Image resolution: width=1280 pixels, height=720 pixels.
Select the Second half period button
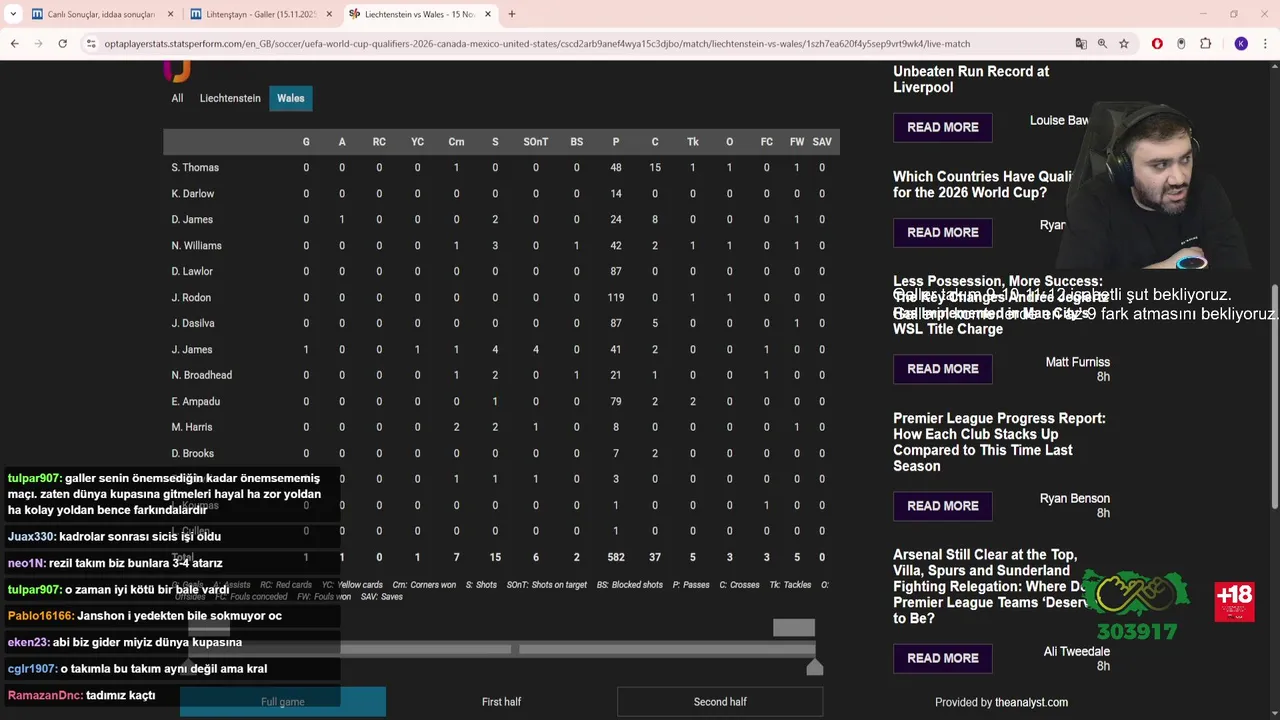coord(720,702)
